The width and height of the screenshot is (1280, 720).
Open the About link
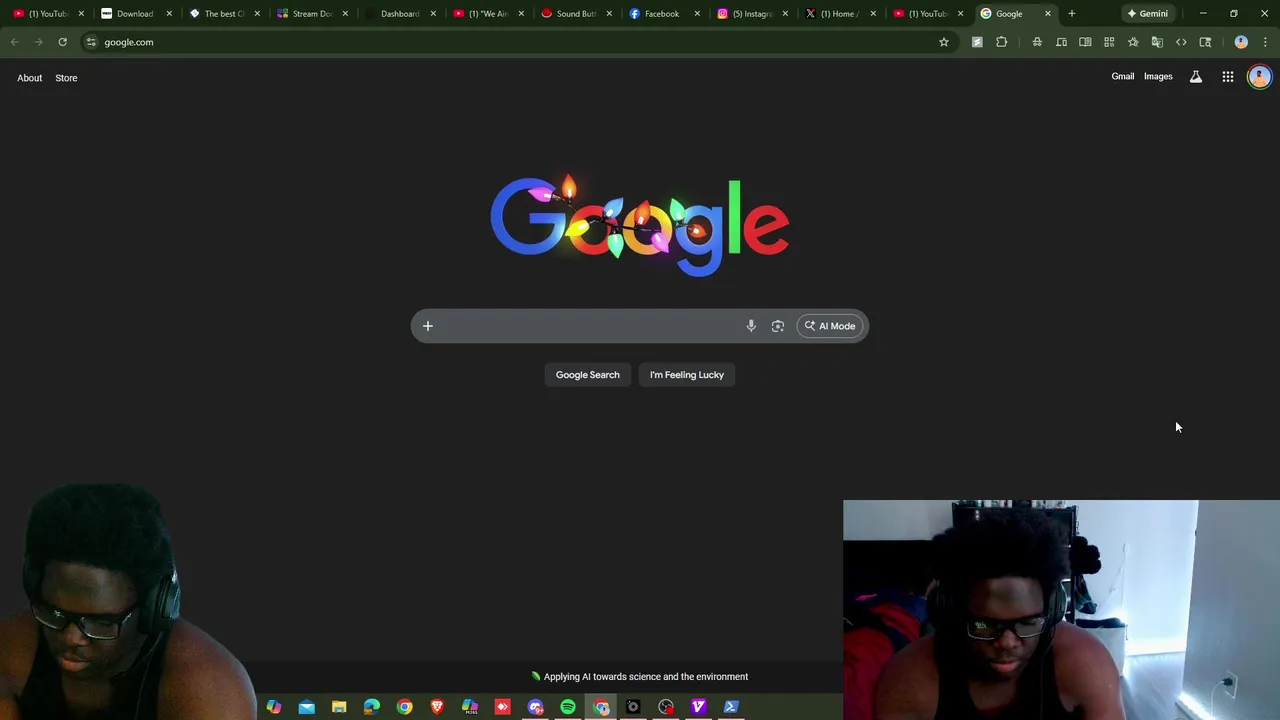tap(29, 78)
